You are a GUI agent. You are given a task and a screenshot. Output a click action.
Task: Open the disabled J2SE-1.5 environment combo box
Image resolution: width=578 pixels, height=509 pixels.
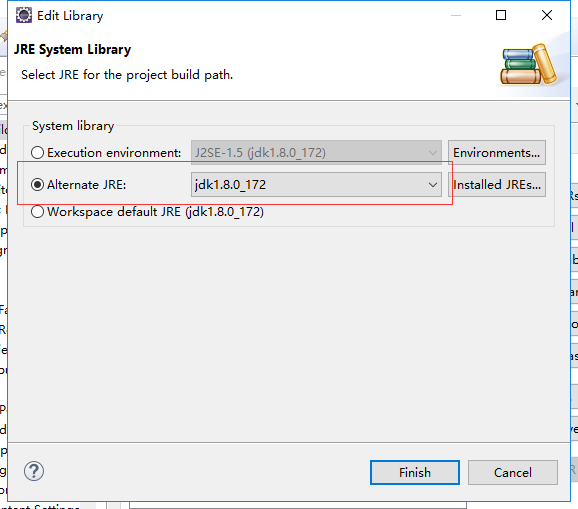(x=316, y=153)
